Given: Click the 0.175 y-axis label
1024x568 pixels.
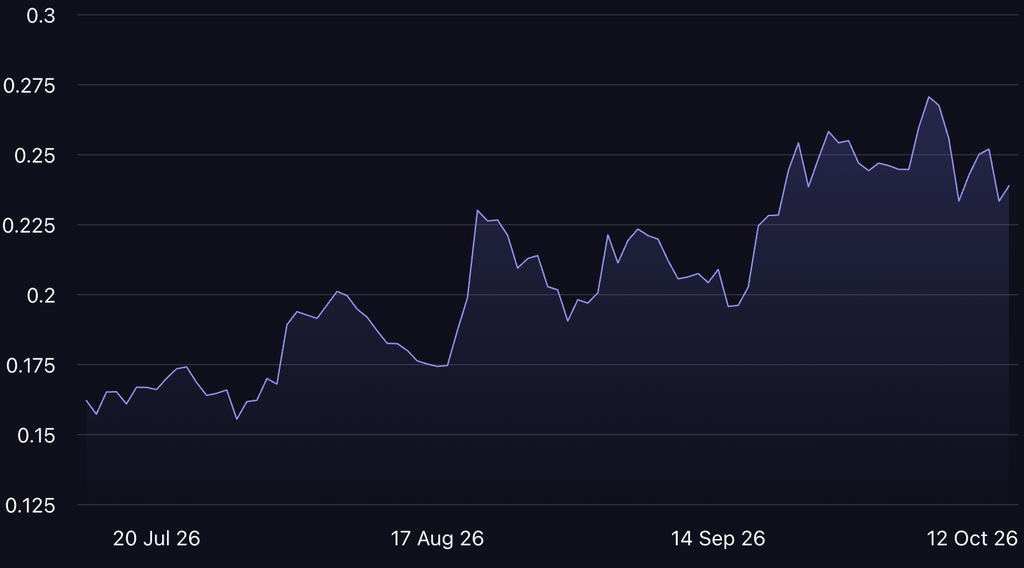Looking at the screenshot, I should coord(31,366).
